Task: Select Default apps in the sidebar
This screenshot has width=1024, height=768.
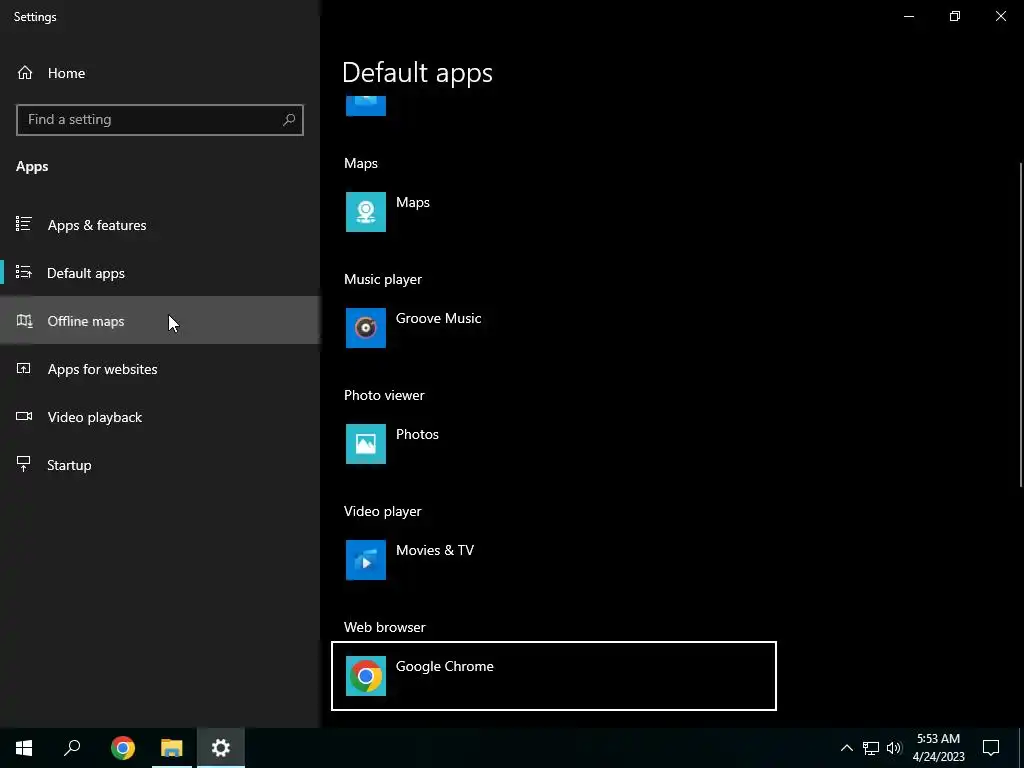Action: tap(160, 272)
